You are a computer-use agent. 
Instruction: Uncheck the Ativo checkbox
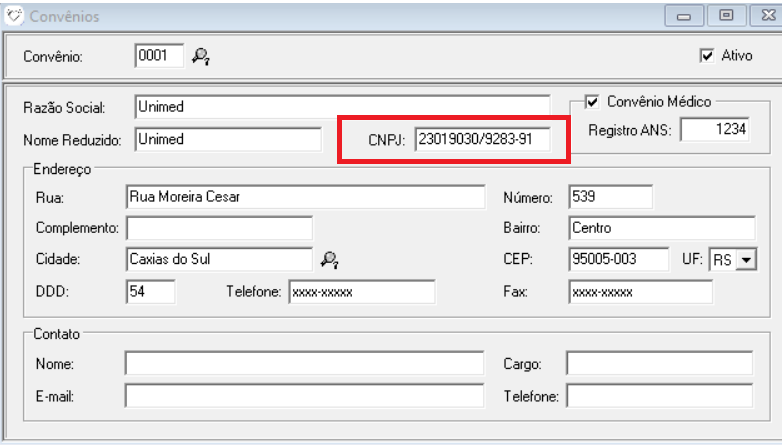pos(707,56)
